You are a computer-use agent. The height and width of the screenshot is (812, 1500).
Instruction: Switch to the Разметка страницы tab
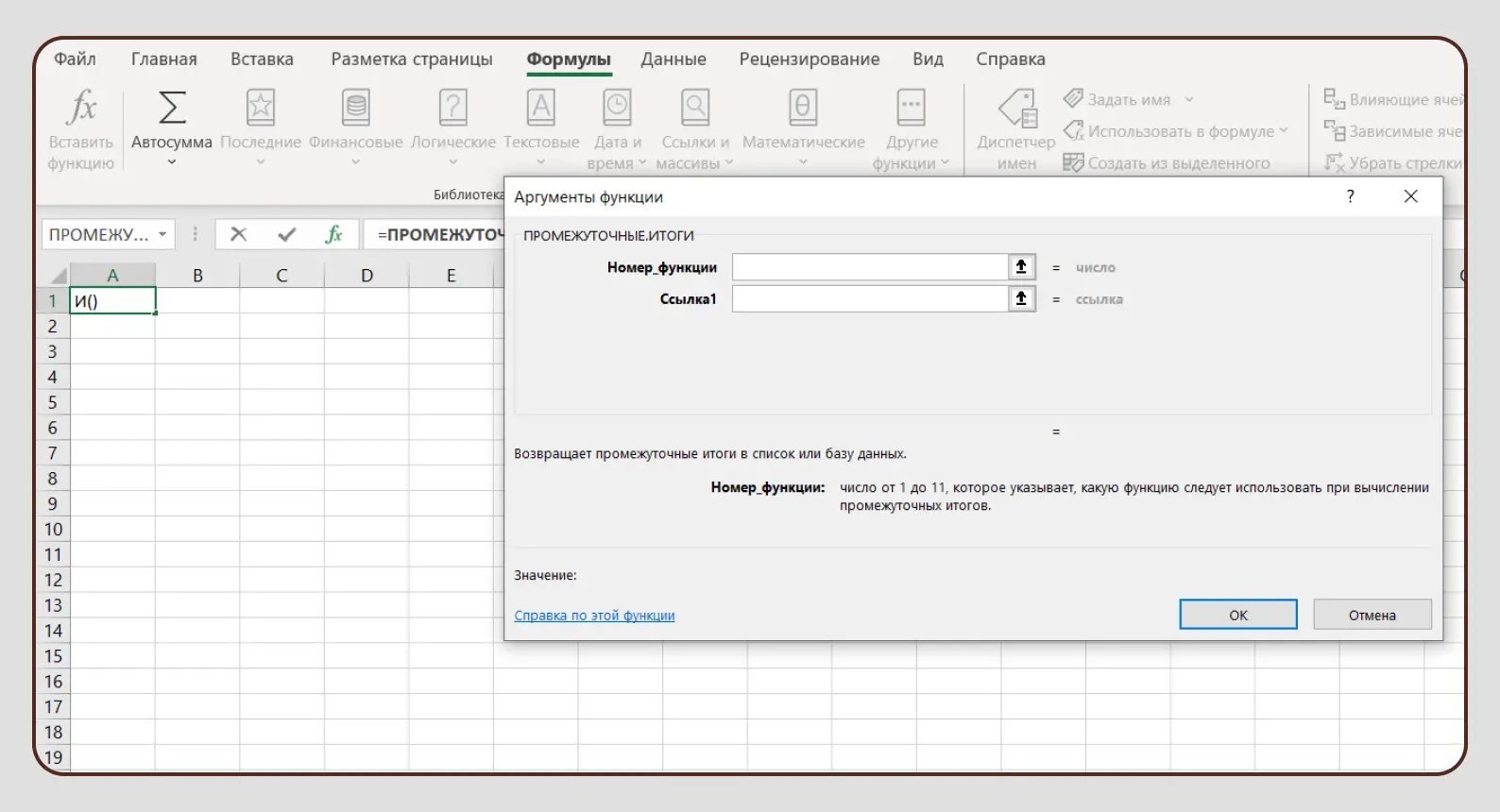click(412, 59)
